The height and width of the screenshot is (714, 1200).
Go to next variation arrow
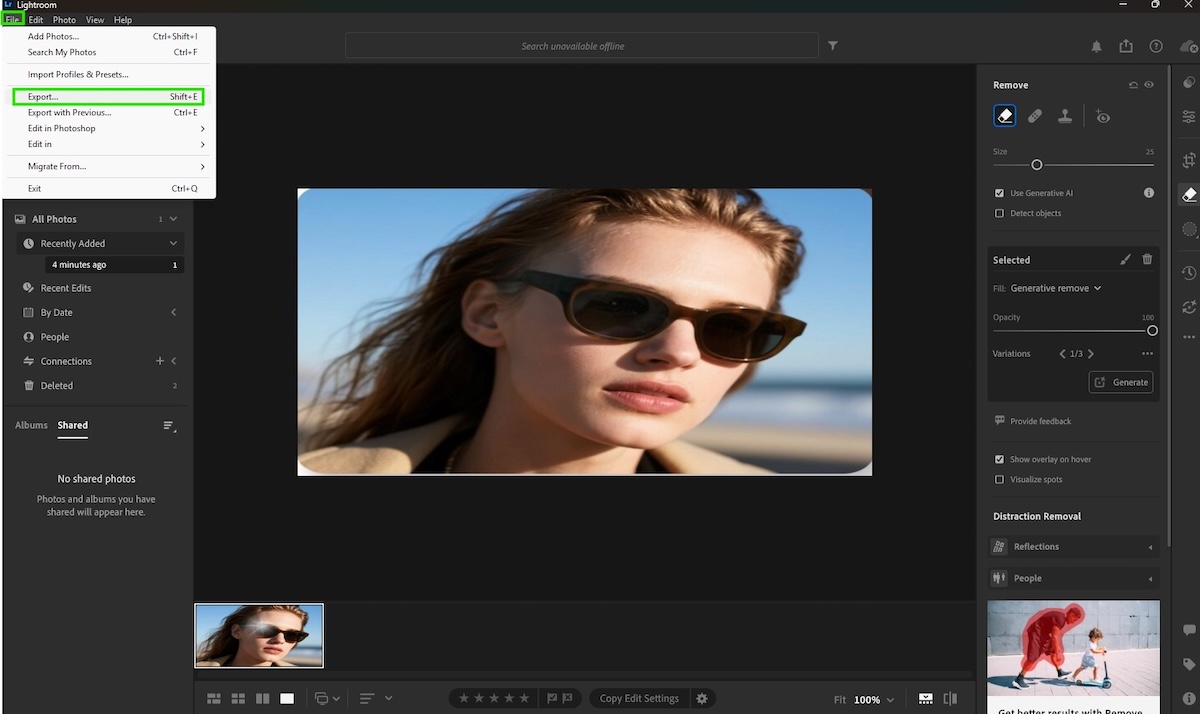(x=1090, y=354)
